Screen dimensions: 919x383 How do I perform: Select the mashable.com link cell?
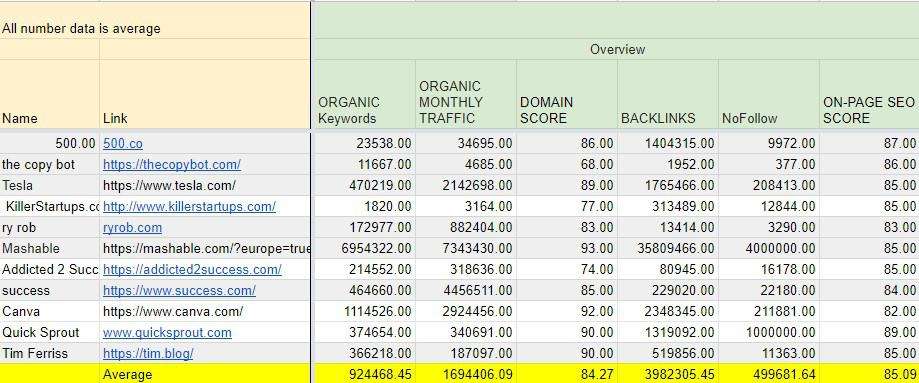[x=205, y=249]
